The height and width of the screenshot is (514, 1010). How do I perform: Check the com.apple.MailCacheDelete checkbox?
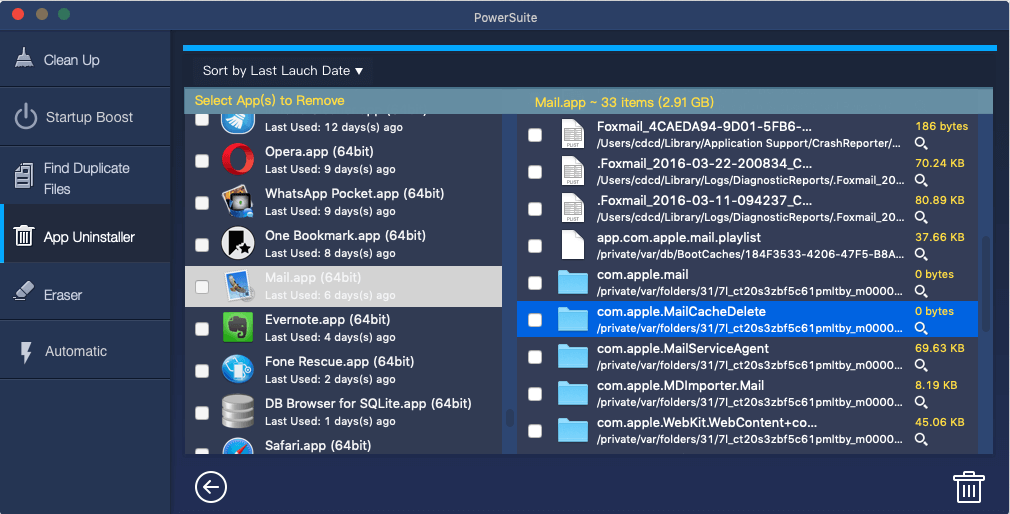click(535, 320)
